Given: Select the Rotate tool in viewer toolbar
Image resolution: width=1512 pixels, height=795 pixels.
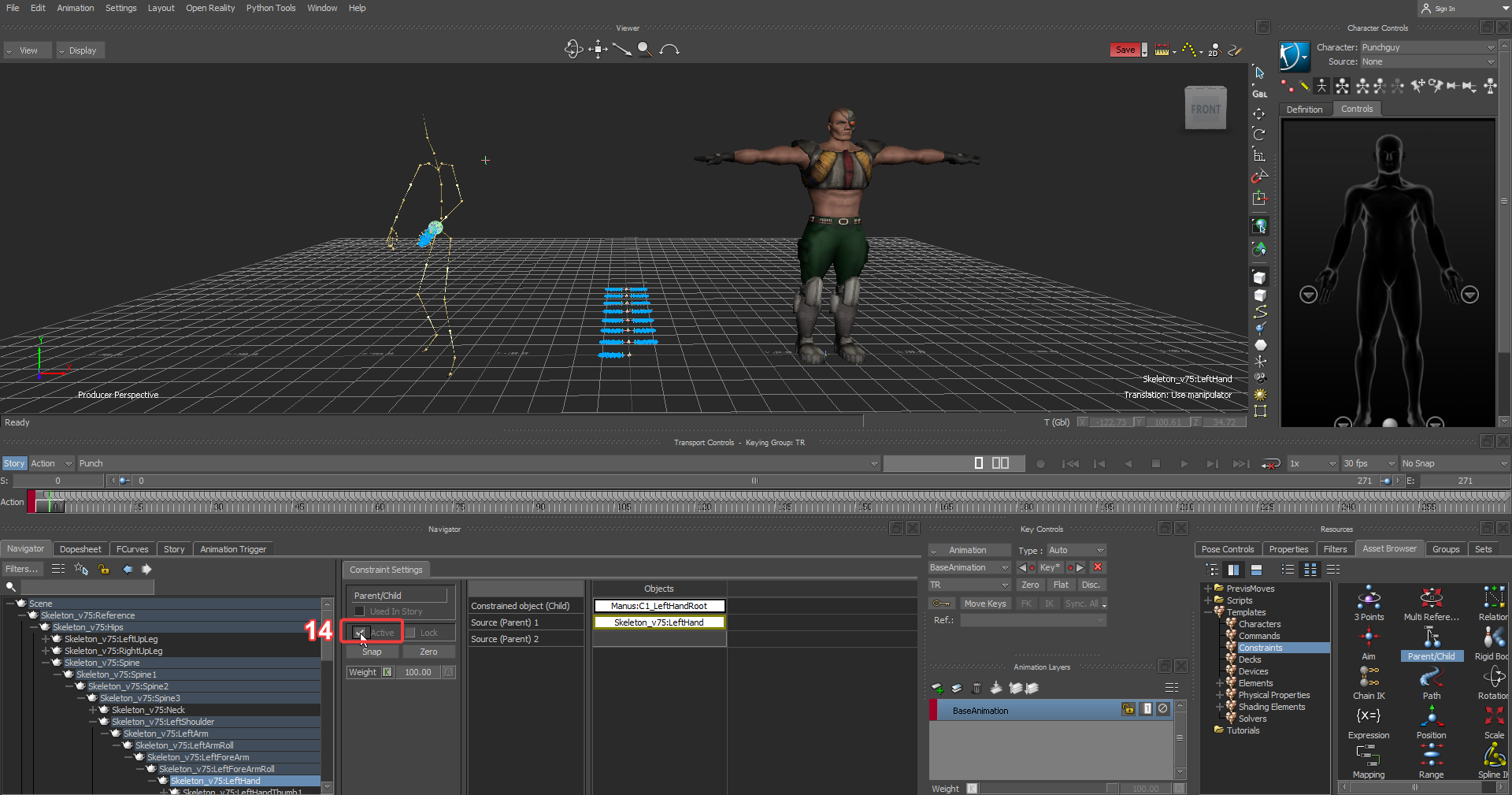Looking at the screenshot, I should point(1259,134).
